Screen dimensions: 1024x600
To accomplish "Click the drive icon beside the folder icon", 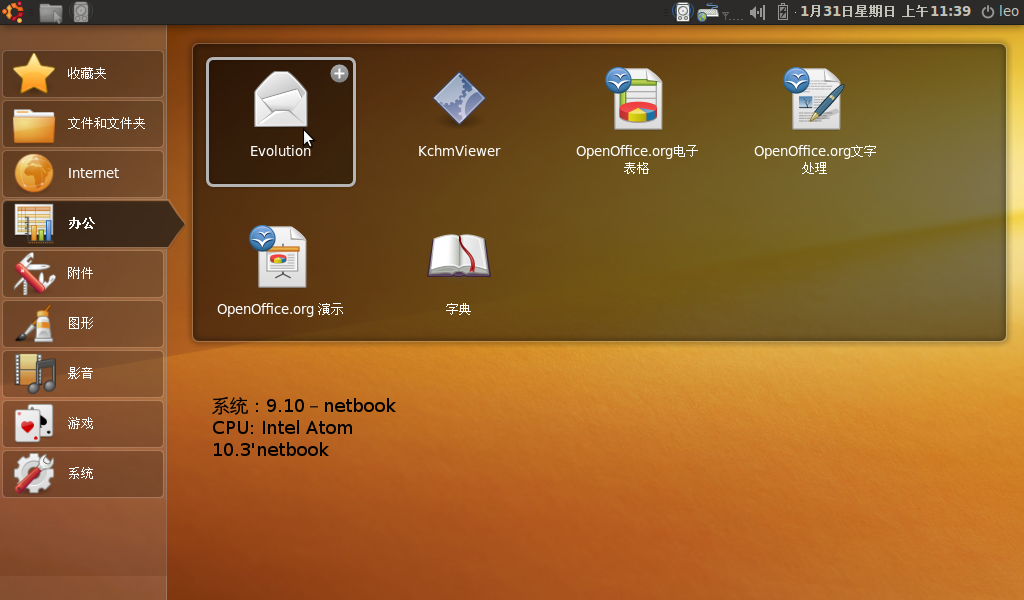I will click(81, 12).
